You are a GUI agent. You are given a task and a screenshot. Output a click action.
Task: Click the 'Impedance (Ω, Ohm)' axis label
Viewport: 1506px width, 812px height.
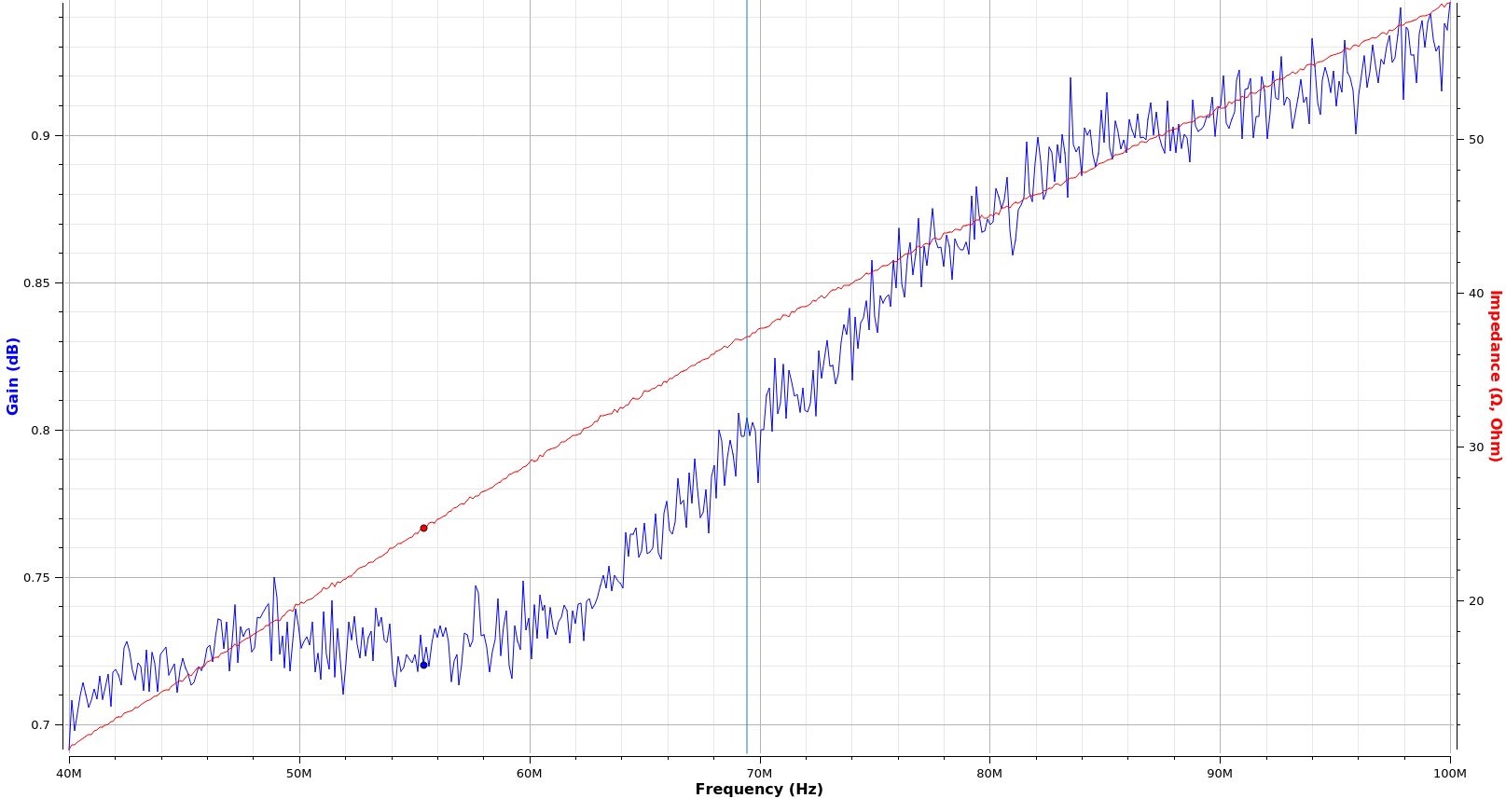(1495, 376)
